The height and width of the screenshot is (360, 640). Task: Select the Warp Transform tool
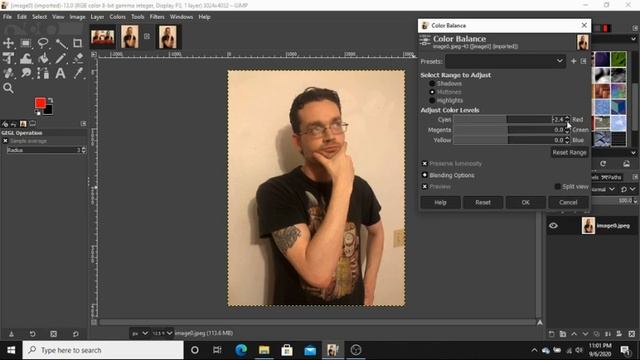pos(26,58)
